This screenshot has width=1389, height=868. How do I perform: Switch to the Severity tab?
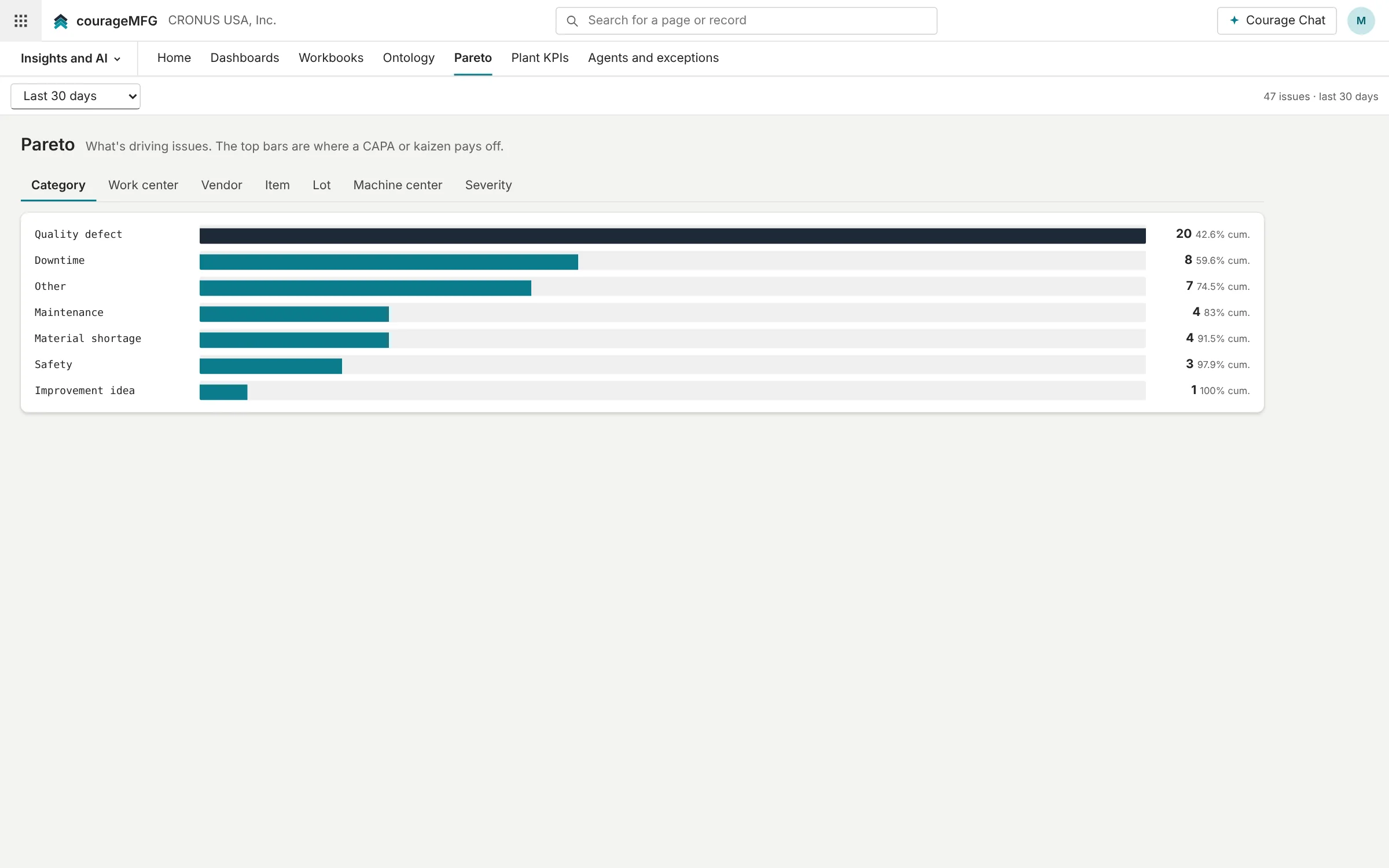pyautogui.click(x=488, y=185)
